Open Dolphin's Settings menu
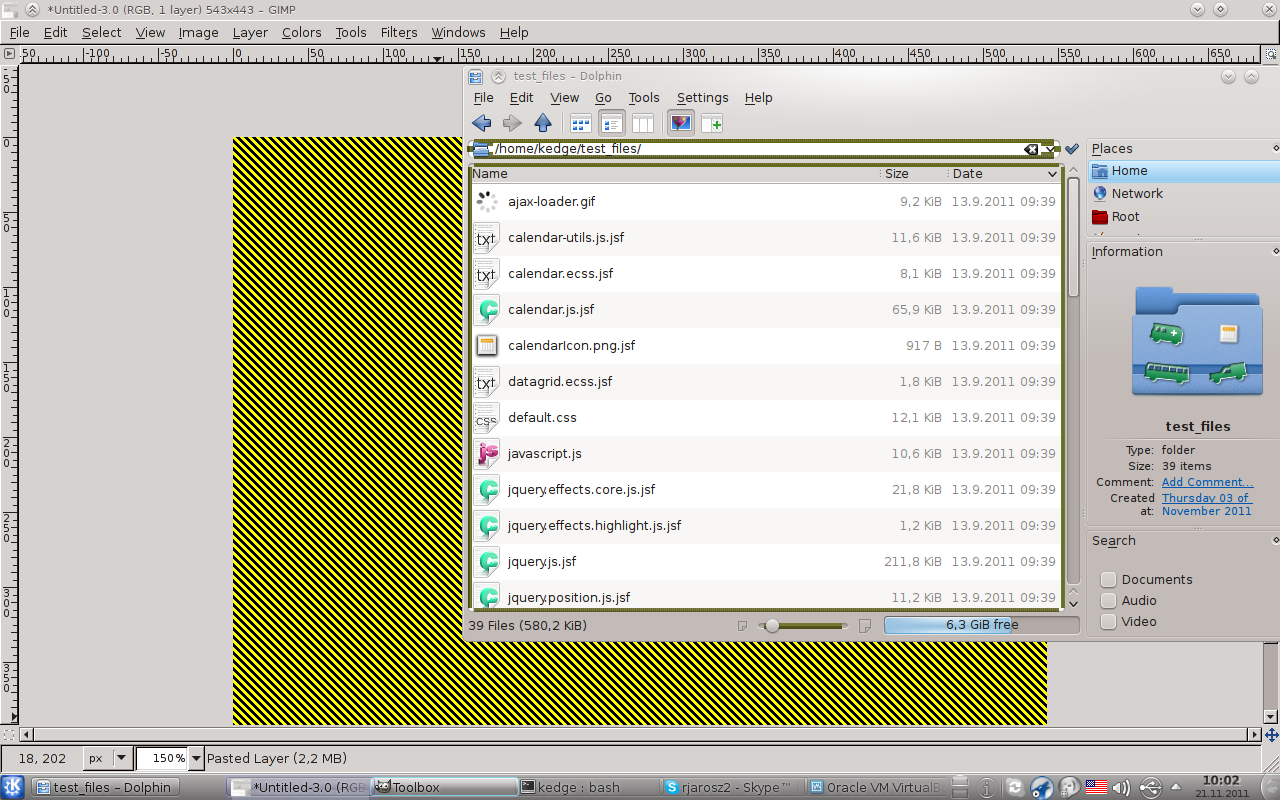This screenshot has height=800, width=1280. click(702, 97)
